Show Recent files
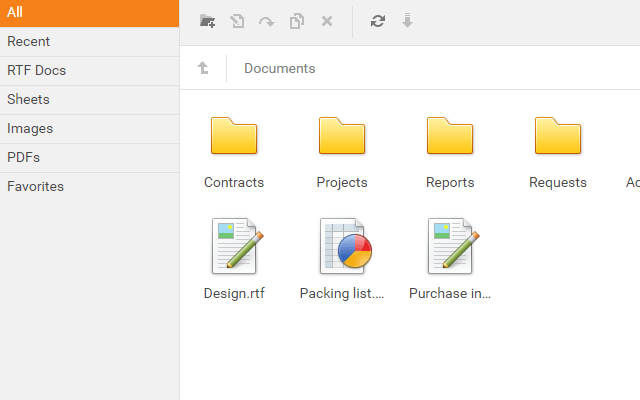This screenshot has height=400, width=640. tap(90, 42)
